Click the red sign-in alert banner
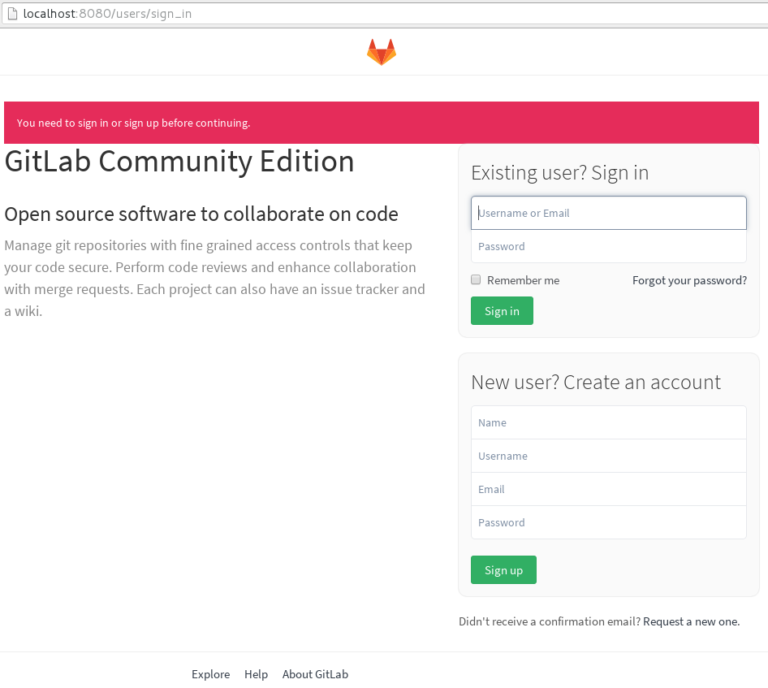 pyautogui.click(x=381, y=122)
